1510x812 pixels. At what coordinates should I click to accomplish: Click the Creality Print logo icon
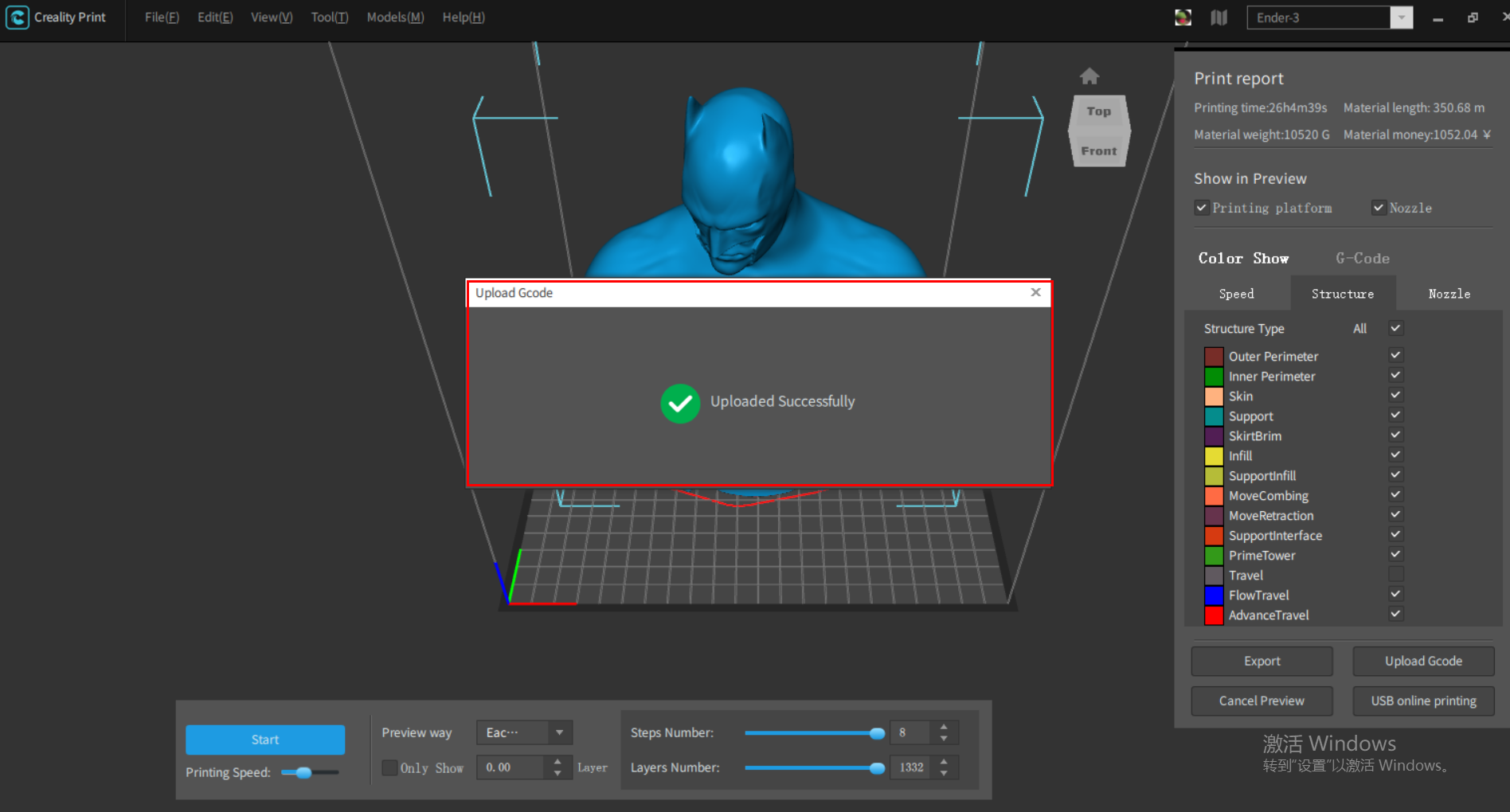(x=18, y=18)
